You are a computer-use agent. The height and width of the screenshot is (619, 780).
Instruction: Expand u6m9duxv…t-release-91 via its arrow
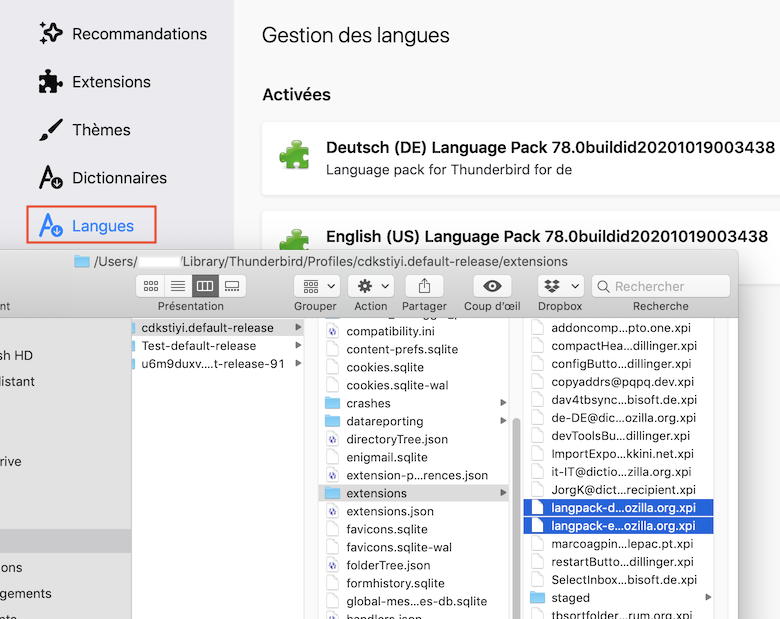point(298,363)
